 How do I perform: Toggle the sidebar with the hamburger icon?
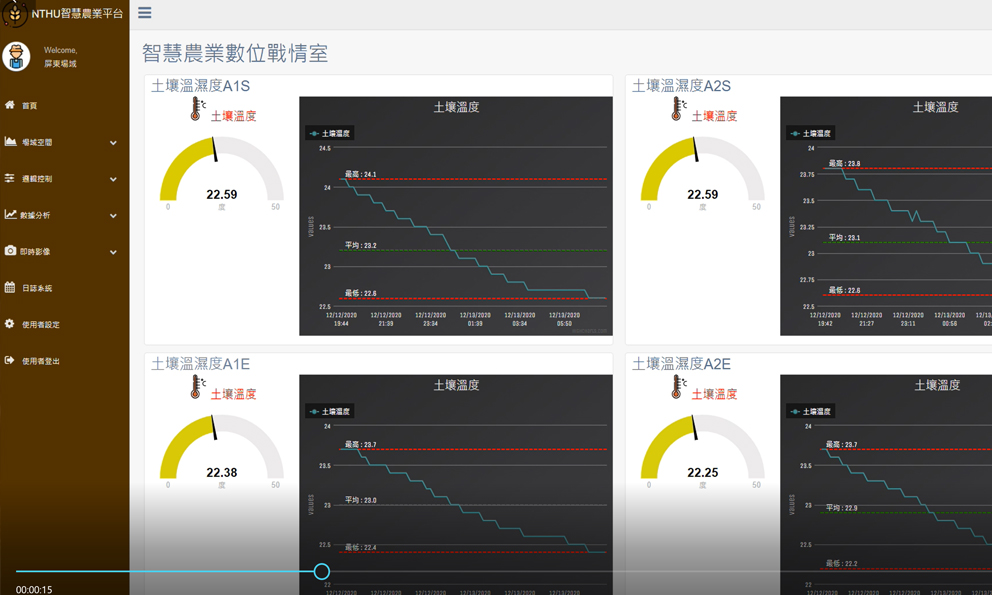[145, 13]
